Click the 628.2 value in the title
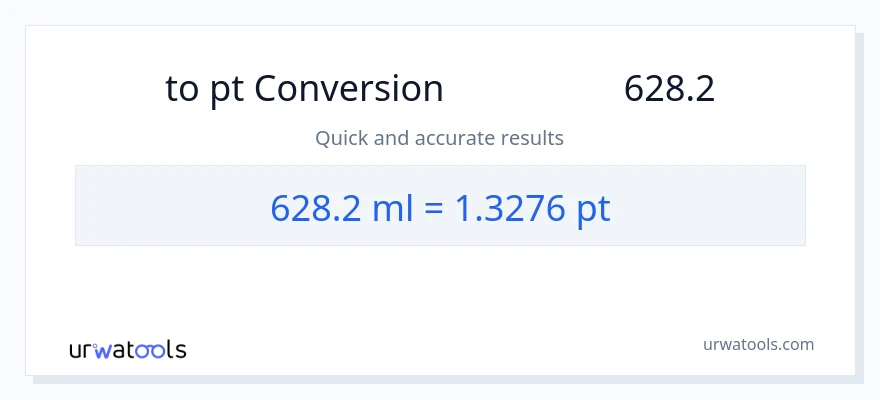Screen dimensions: 880x400 coord(669,89)
